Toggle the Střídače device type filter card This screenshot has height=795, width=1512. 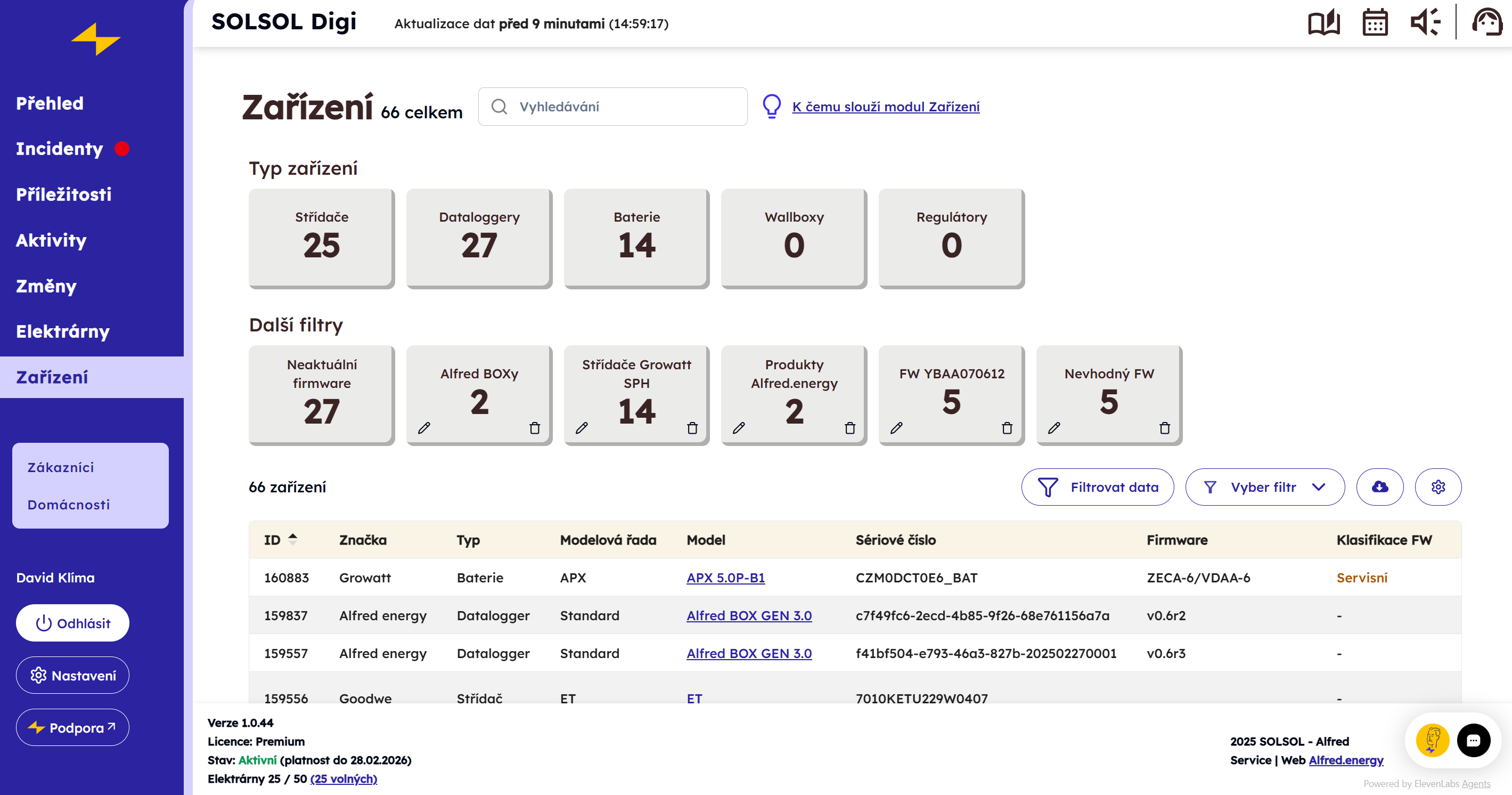(x=321, y=238)
